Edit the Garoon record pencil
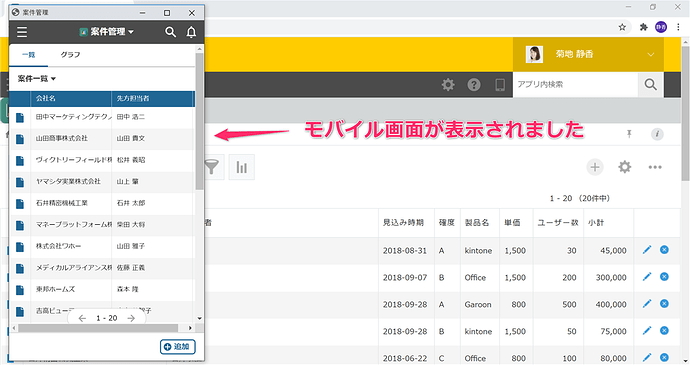 click(647, 303)
